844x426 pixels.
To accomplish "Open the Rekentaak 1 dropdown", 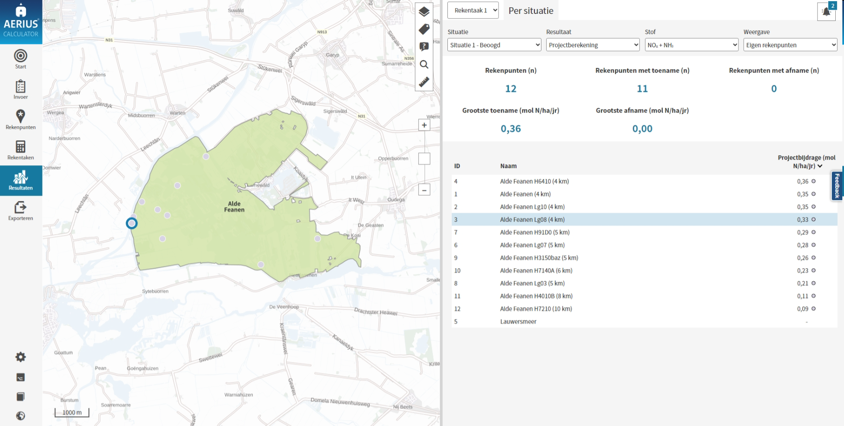I will [472, 11].
